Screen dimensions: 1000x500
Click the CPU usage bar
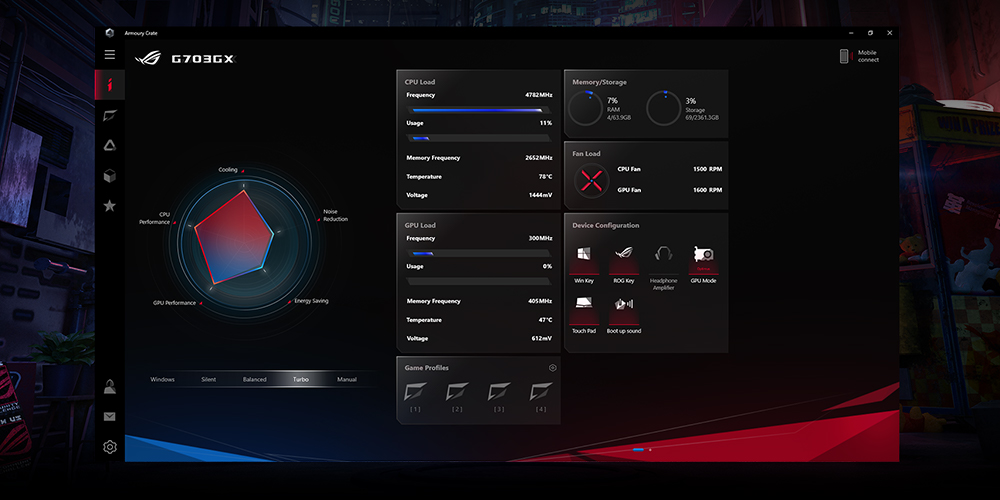pos(479,138)
